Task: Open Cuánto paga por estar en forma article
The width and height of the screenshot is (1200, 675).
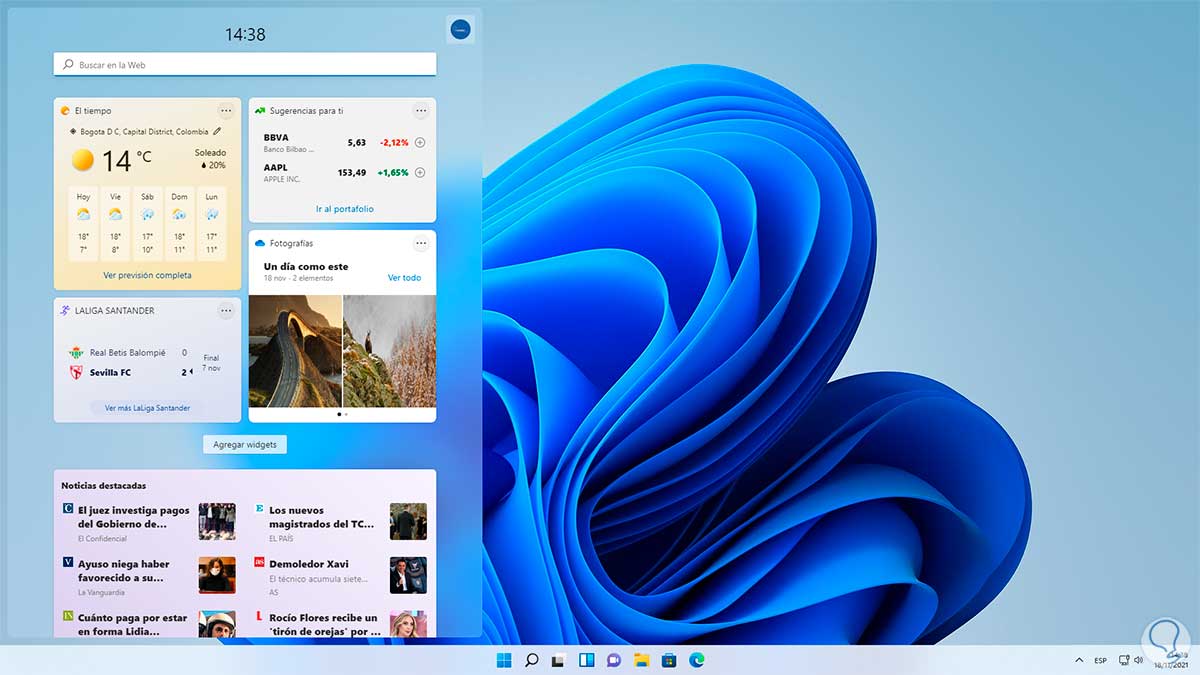Action: (133, 624)
